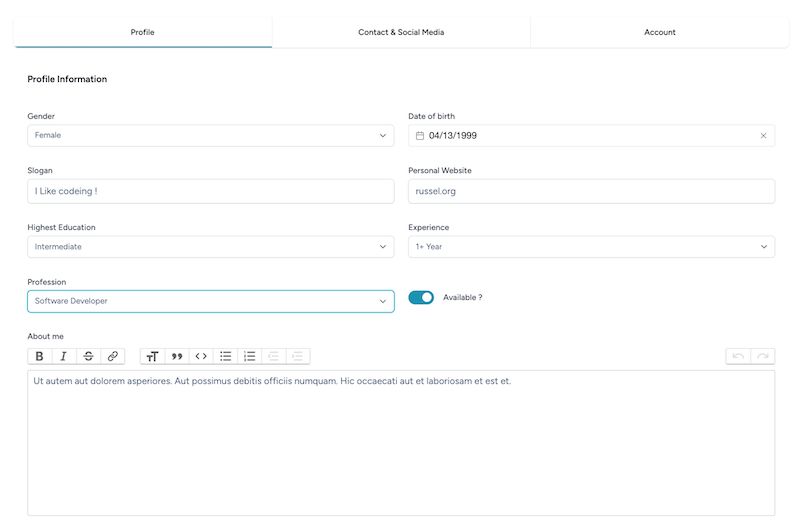The image size is (800, 525).
Task: Switch to the Contact & Social Media tab
Action: 401,32
